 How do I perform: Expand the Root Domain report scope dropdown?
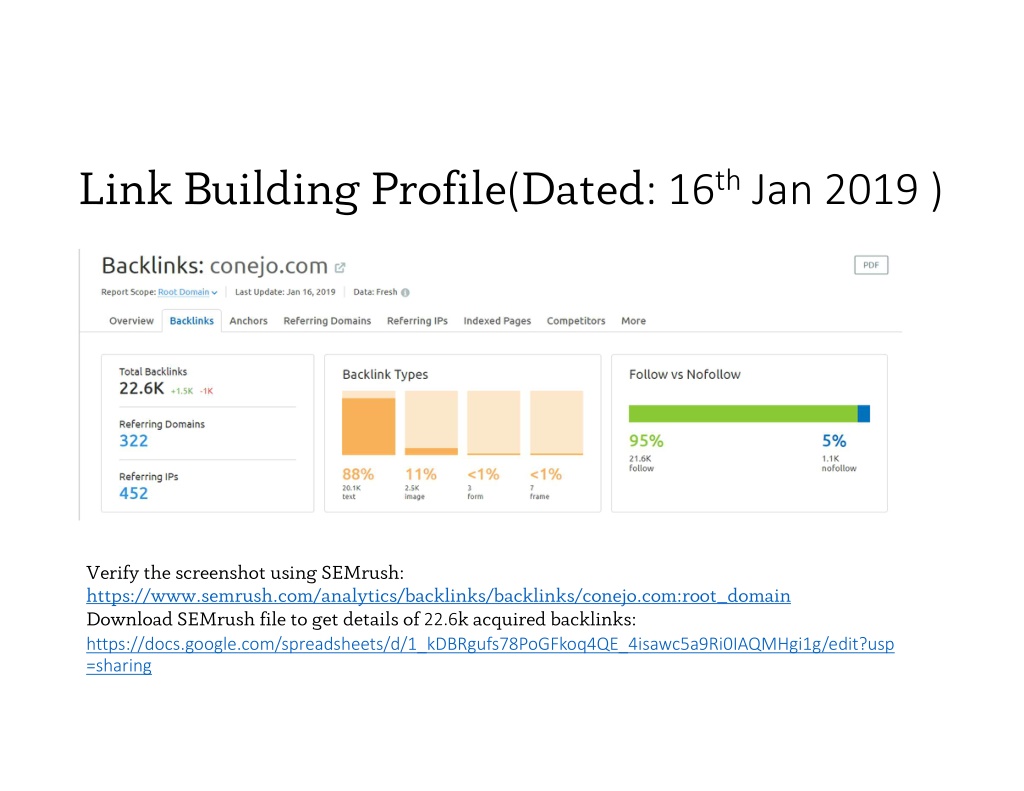coord(187,292)
